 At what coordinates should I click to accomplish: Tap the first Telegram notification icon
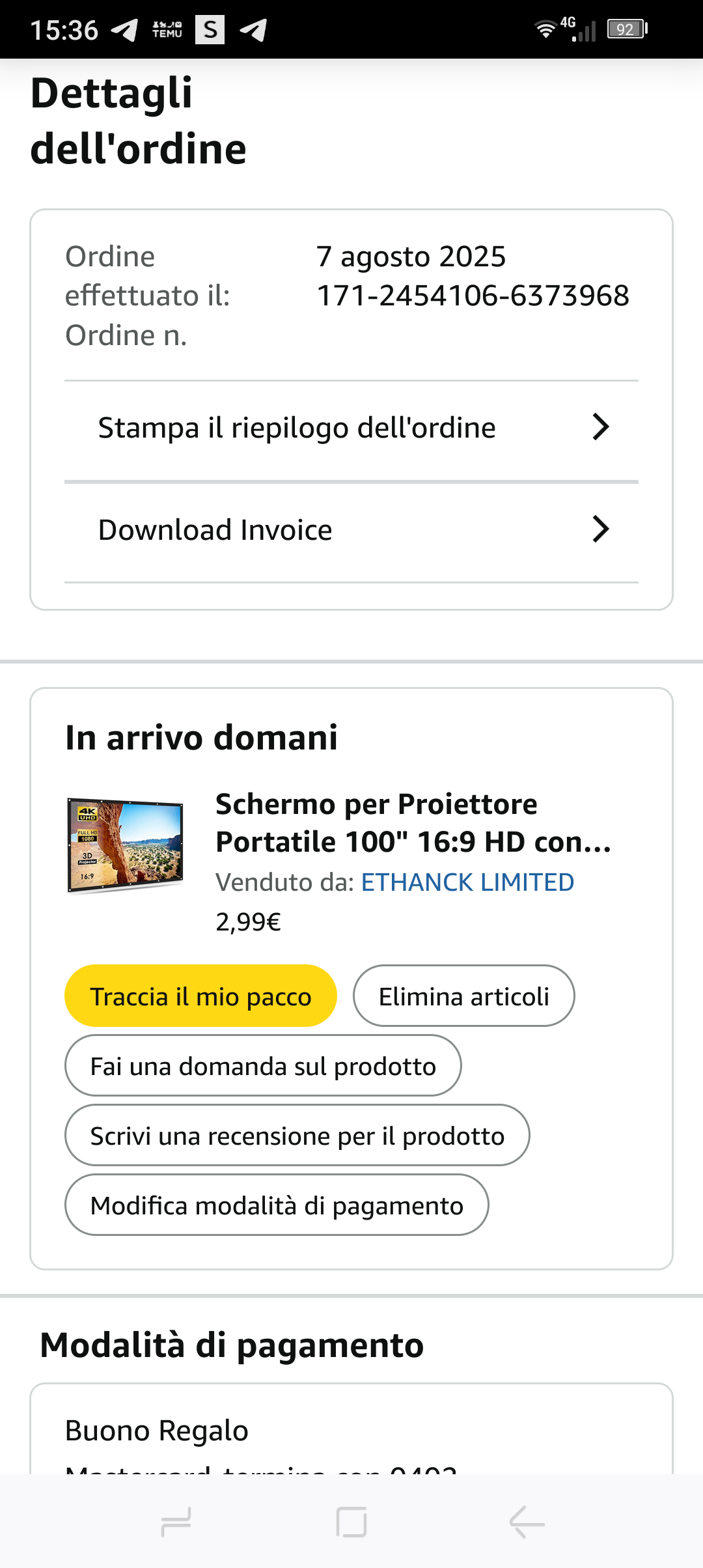[124, 30]
